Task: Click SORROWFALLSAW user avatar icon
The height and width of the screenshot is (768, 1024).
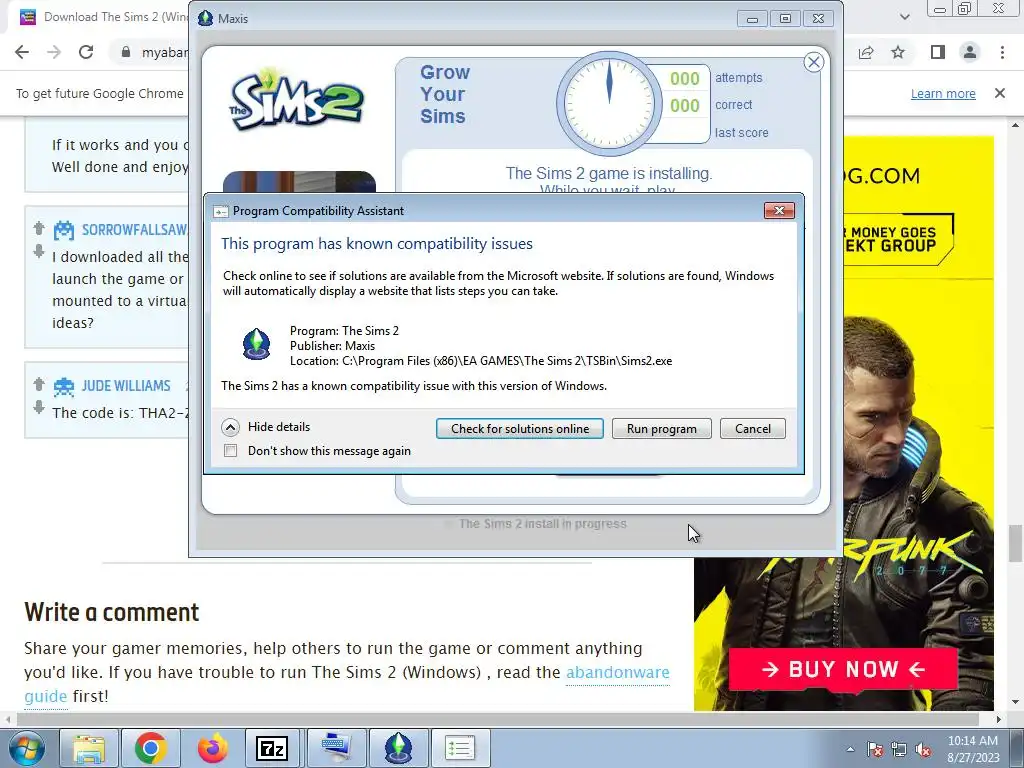Action: tap(63, 231)
